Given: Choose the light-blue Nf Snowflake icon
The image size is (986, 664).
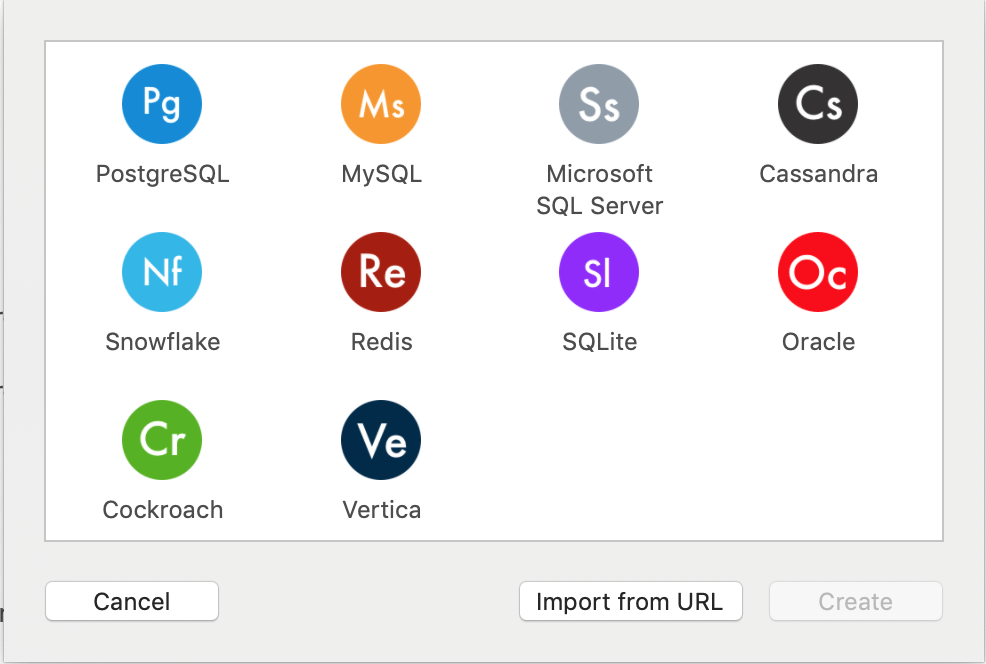Looking at the screenshot, I should pos(162,272).
